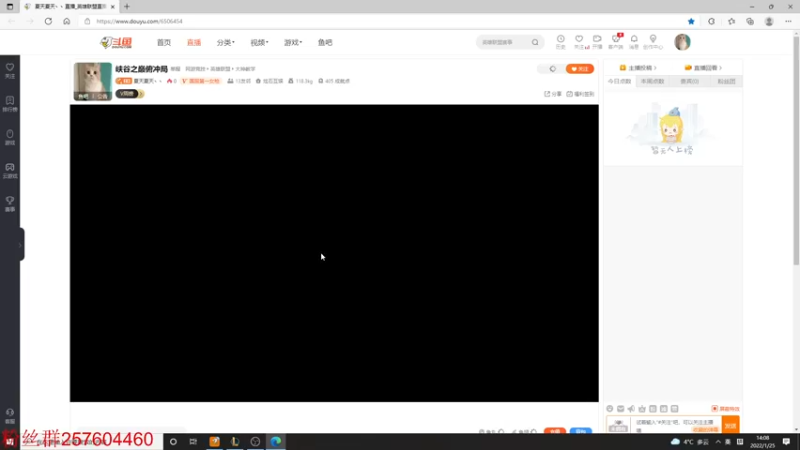Open the Windows Task View taskbar icon

pyautogui.click(x=193, y=441)
